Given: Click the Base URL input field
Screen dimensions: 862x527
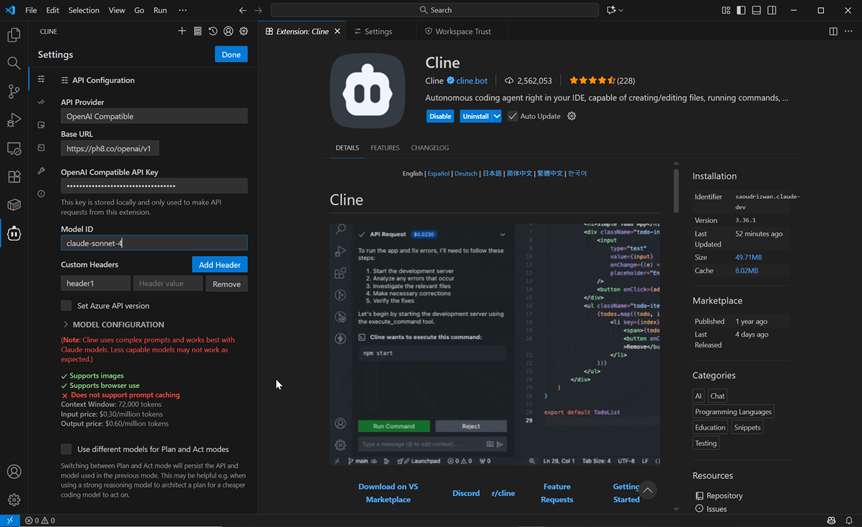Looking at the screenshot, I should 110,148.
